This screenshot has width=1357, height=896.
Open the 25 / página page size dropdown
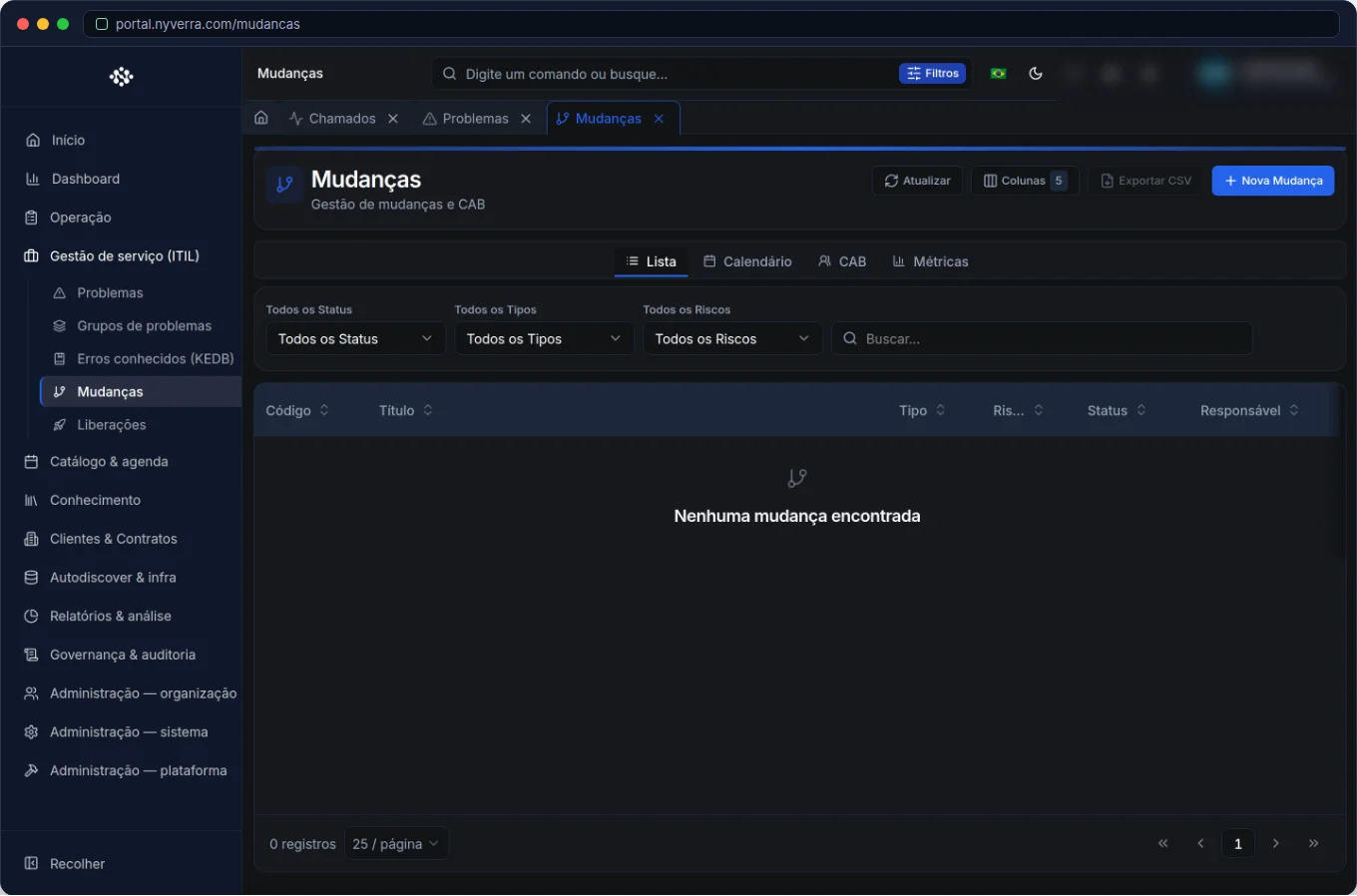396,844
